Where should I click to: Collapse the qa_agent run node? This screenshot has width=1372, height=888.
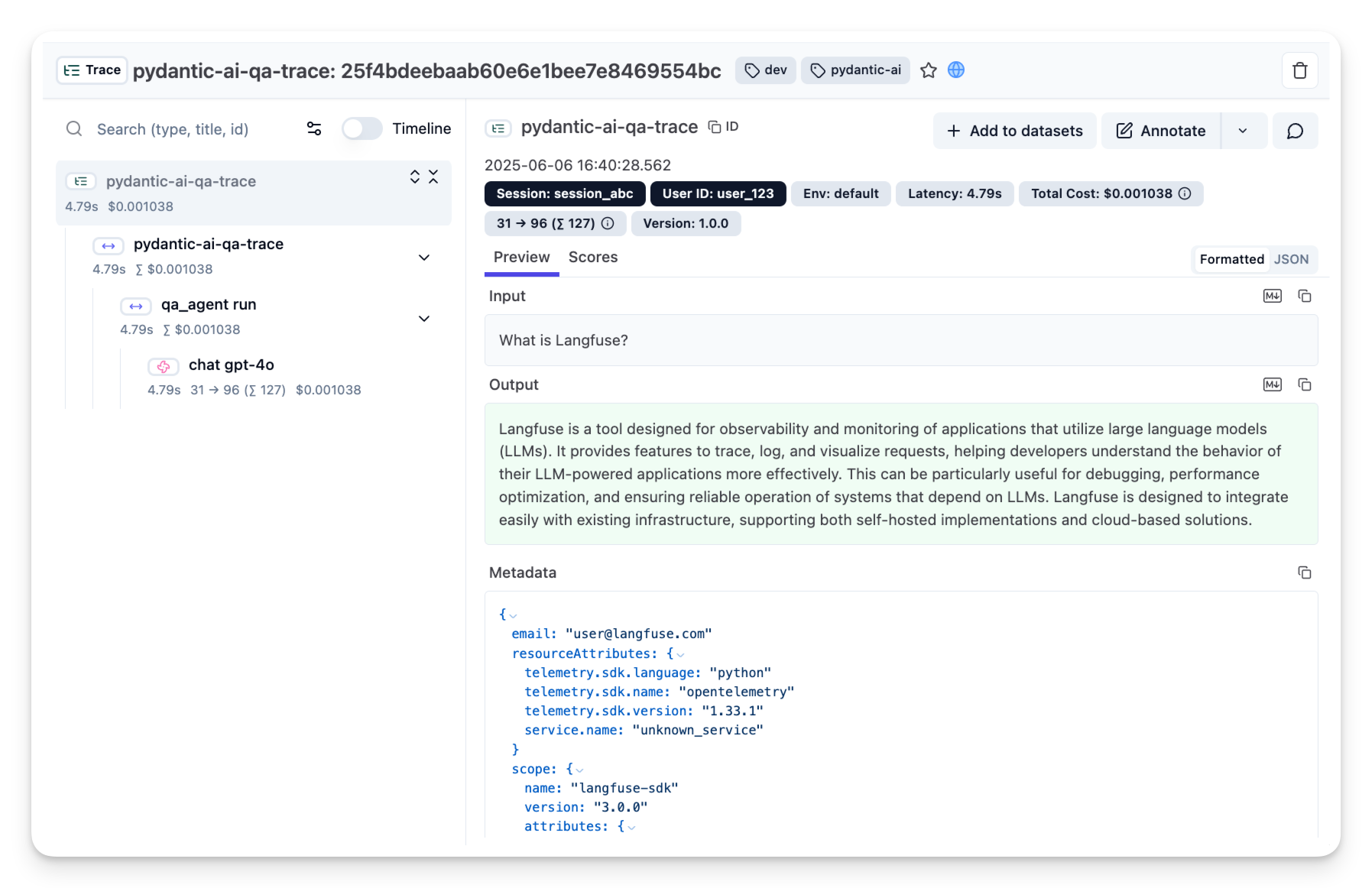[424, 319]
